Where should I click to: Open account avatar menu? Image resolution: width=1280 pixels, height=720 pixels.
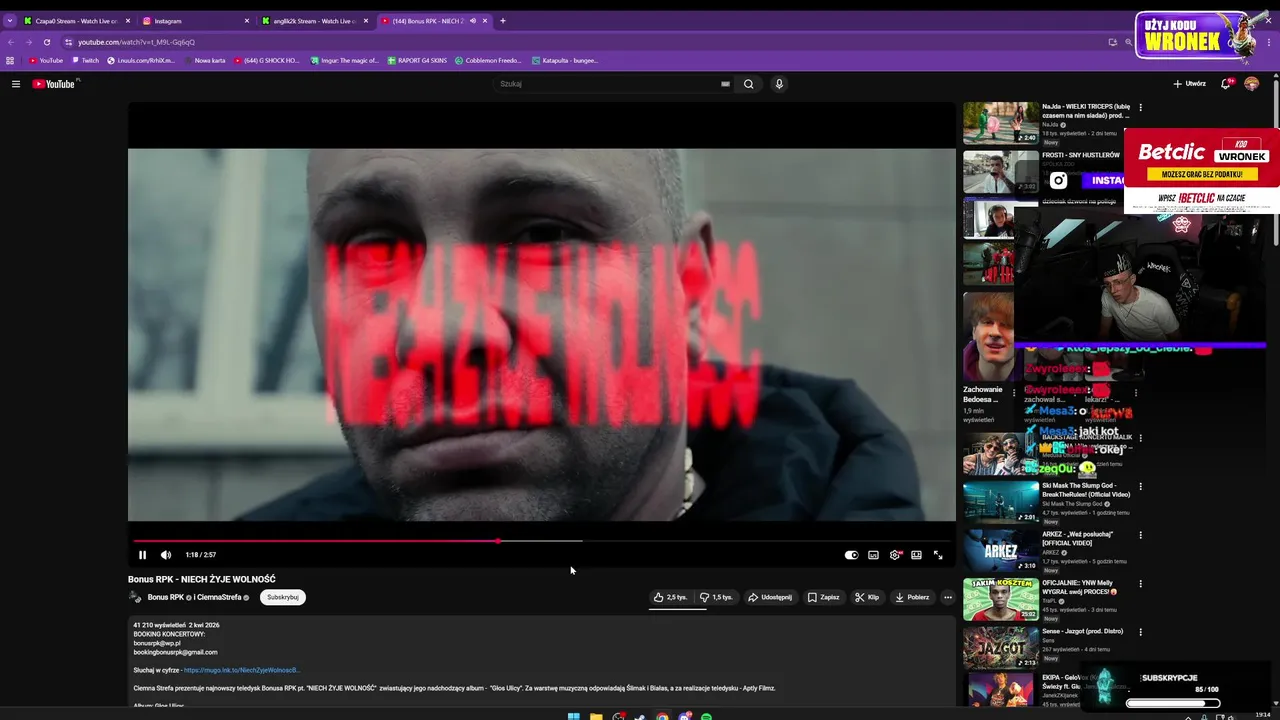pyautogui.click(x=1252, y=84)
